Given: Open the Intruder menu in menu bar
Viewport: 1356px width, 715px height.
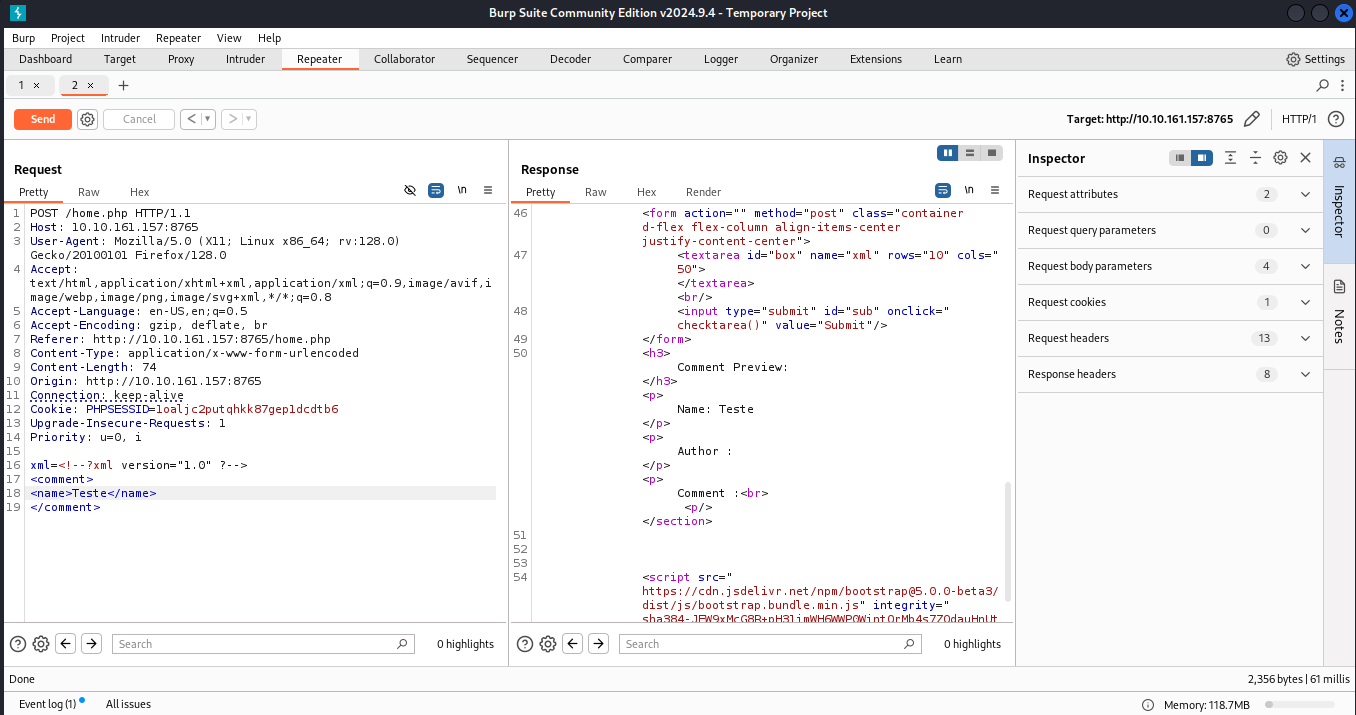Looking at the screenshot, I should 120,38.
